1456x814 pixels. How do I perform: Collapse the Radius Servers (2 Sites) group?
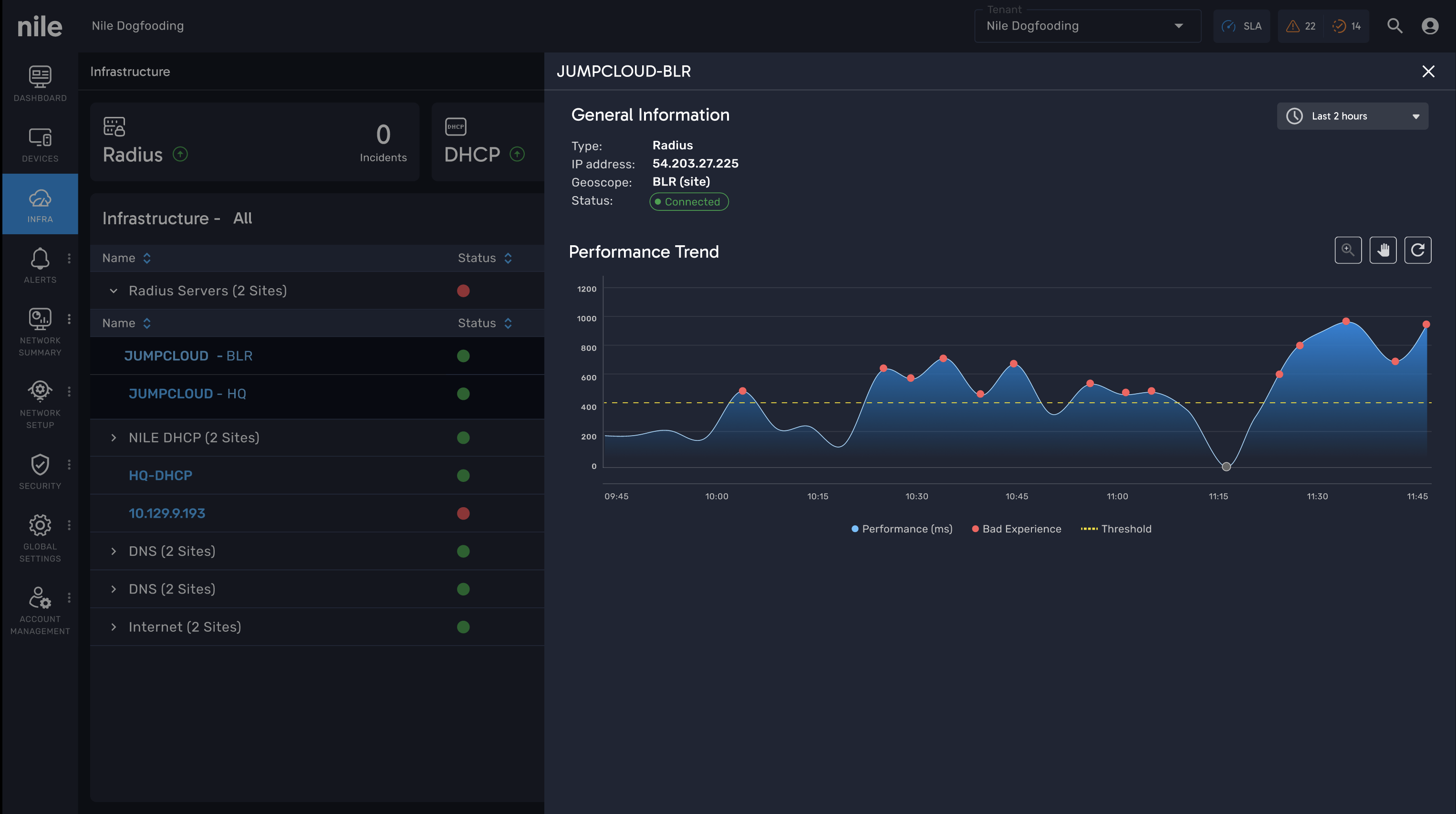pos(114,291)
